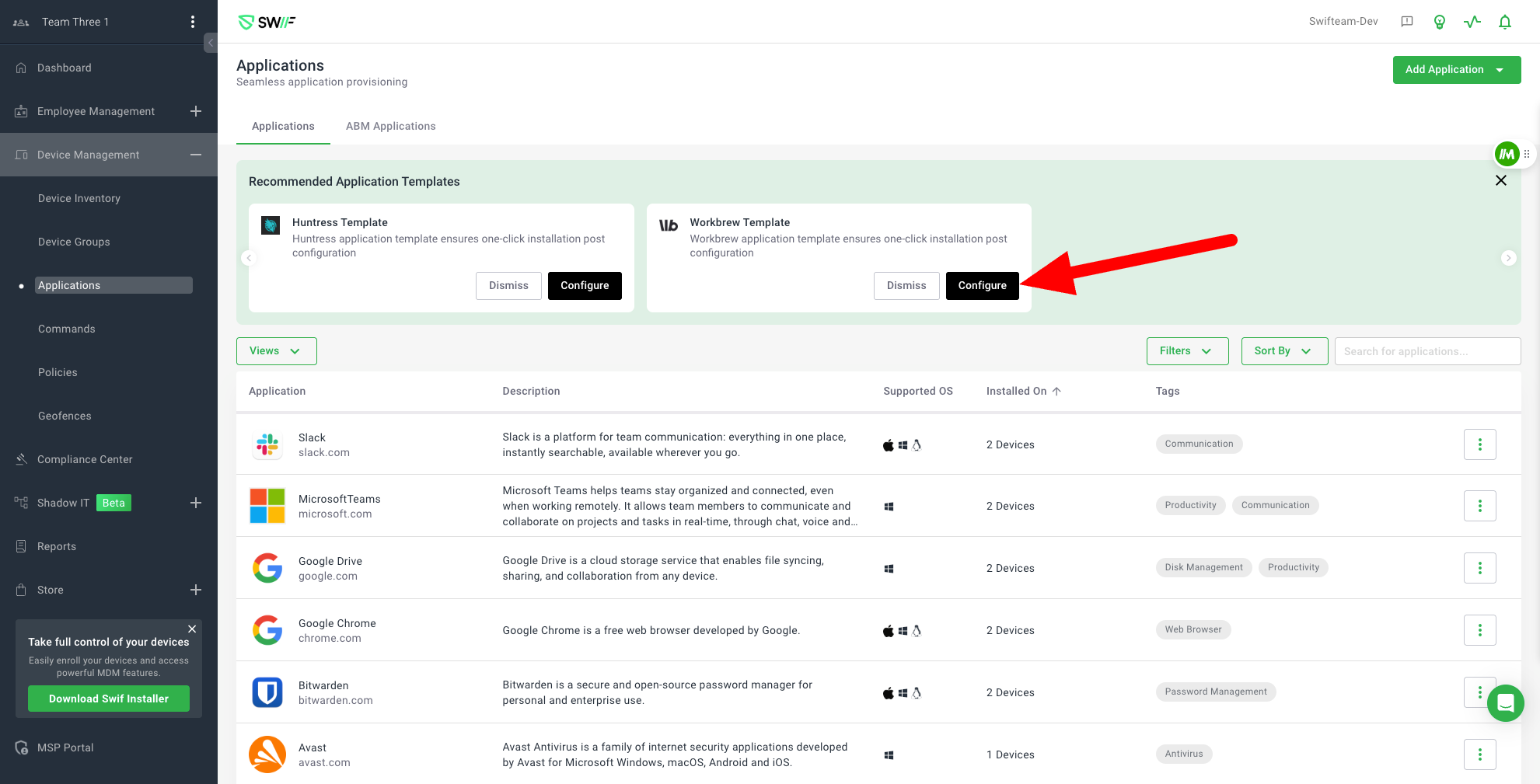Image resolution: width=1540 pixels, height=784 pixels.
Task: Open the green chat support bubble
Action: [x=1505, y=703]
